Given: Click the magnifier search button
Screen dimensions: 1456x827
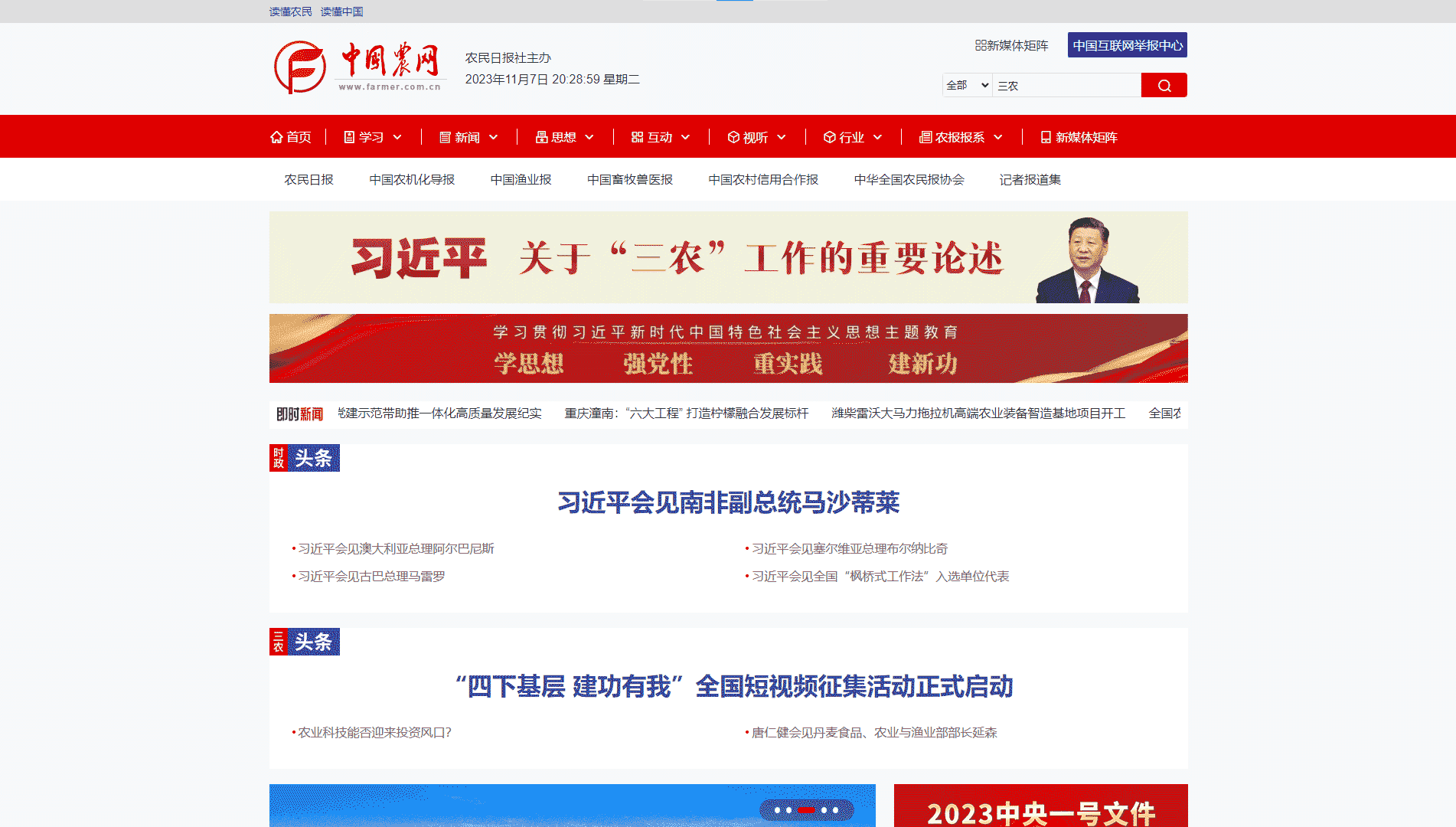Looking at the screenshot, I should pos(1164,85).
